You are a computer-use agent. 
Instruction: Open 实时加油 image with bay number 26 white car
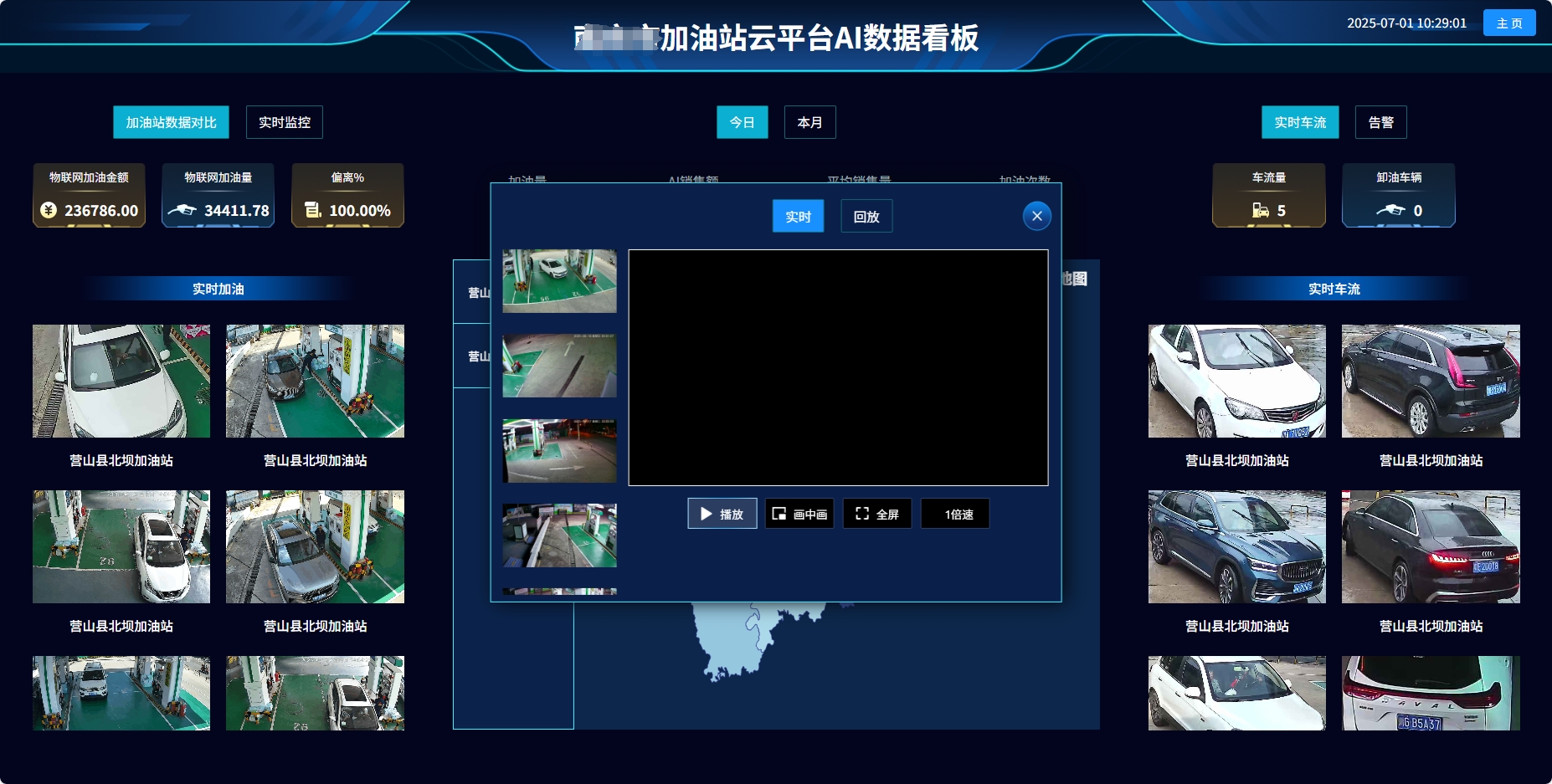tap(121, 546)
